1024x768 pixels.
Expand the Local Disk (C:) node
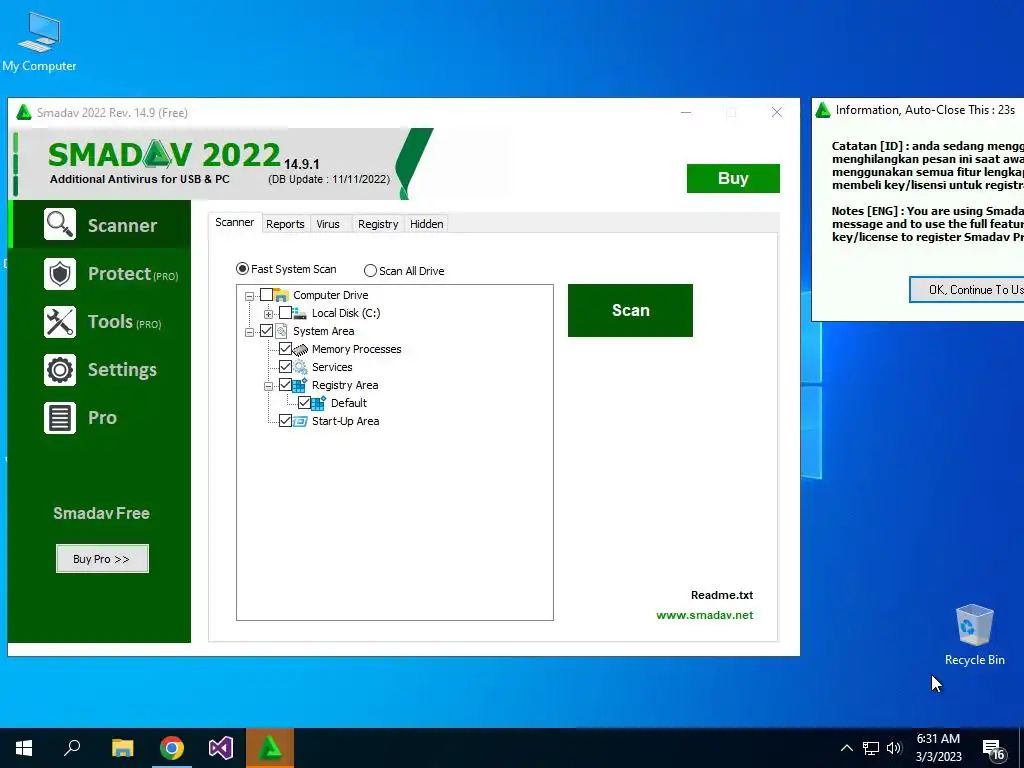(268, 314)
